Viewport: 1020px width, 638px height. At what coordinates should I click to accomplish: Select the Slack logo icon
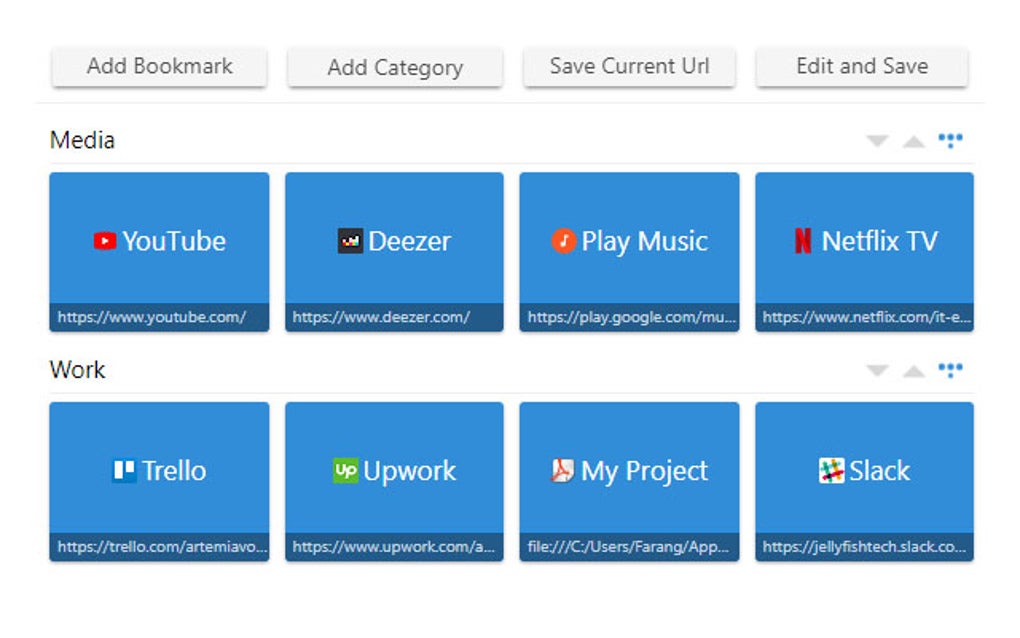(831, 470)
